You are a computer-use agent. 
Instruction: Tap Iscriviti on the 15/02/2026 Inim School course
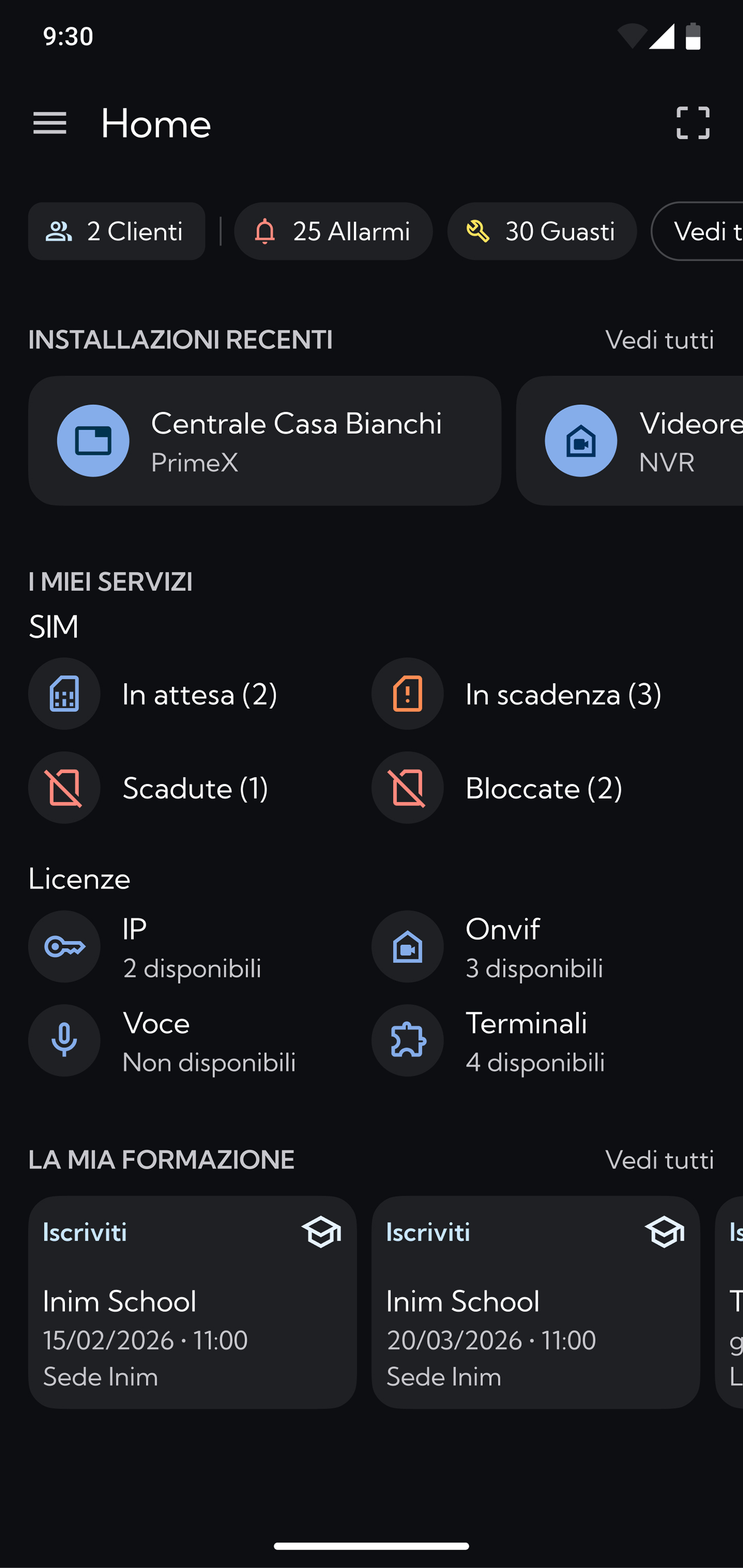(85, 1233)
